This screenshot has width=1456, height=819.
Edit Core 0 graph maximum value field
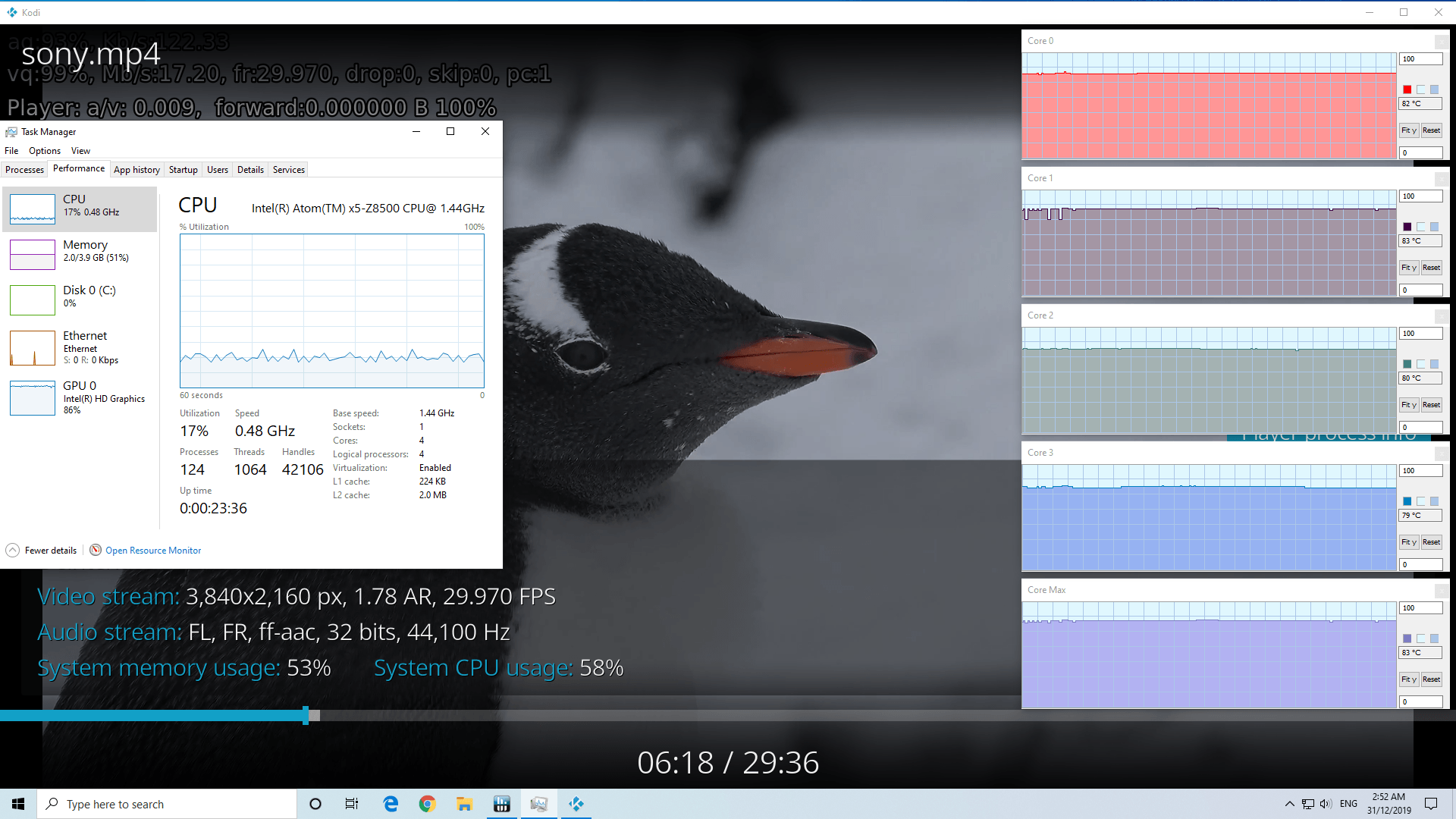(x=1420, y=59)
